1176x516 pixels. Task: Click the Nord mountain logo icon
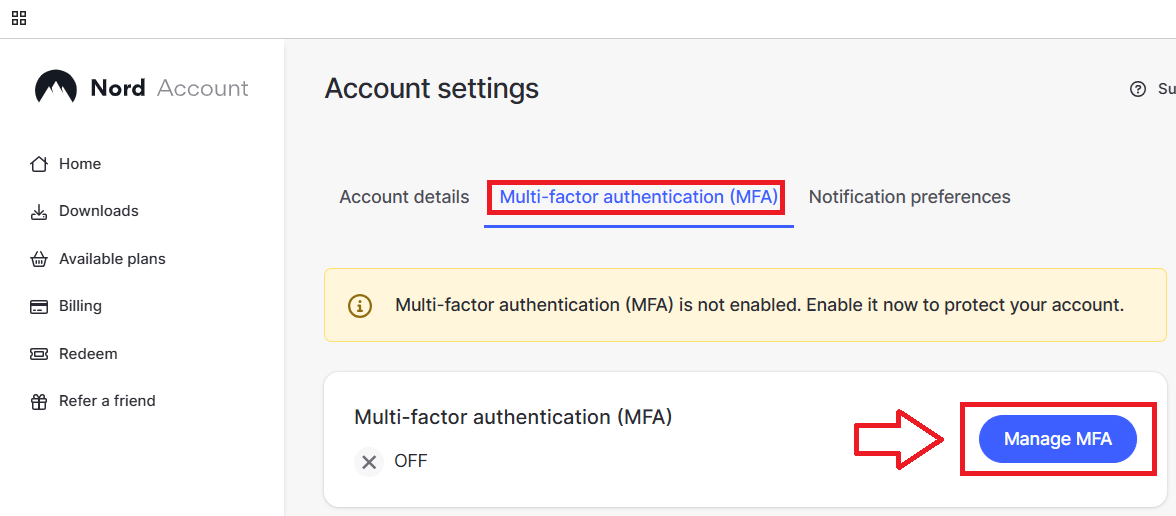(x=56, y=88)
